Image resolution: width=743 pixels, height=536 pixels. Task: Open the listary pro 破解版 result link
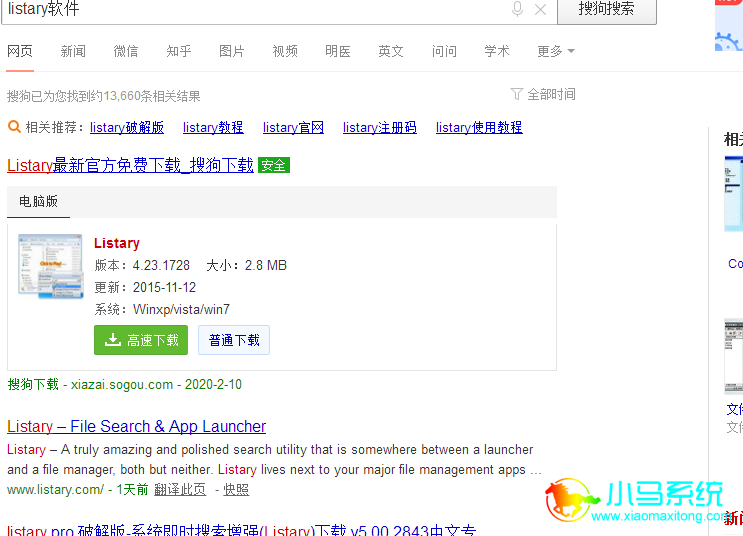(241, 530)
